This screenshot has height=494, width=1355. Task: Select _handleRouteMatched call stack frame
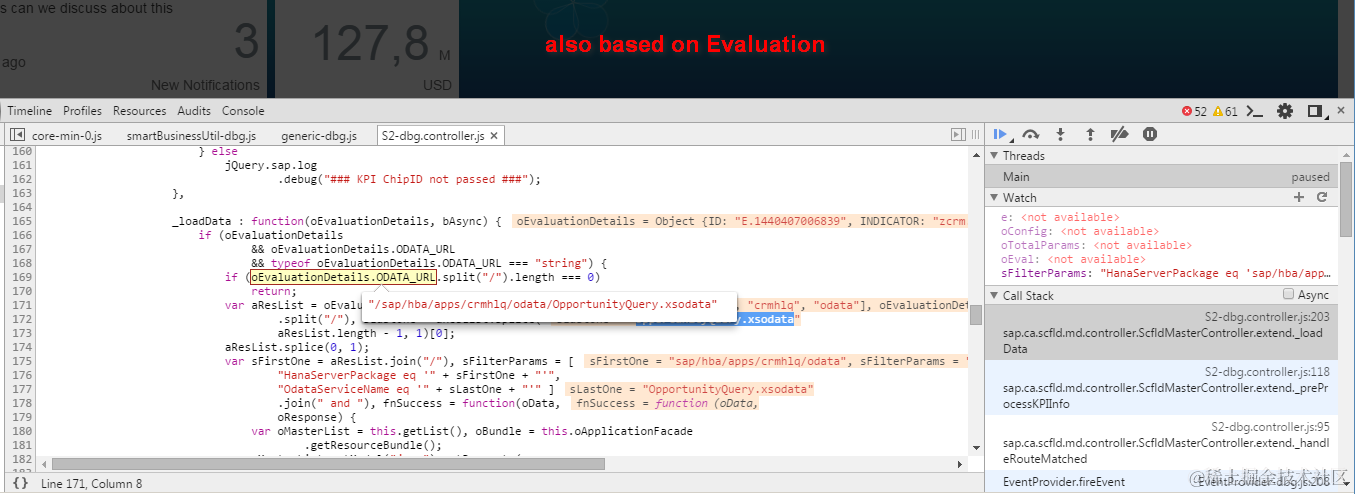pos(1162,442)
